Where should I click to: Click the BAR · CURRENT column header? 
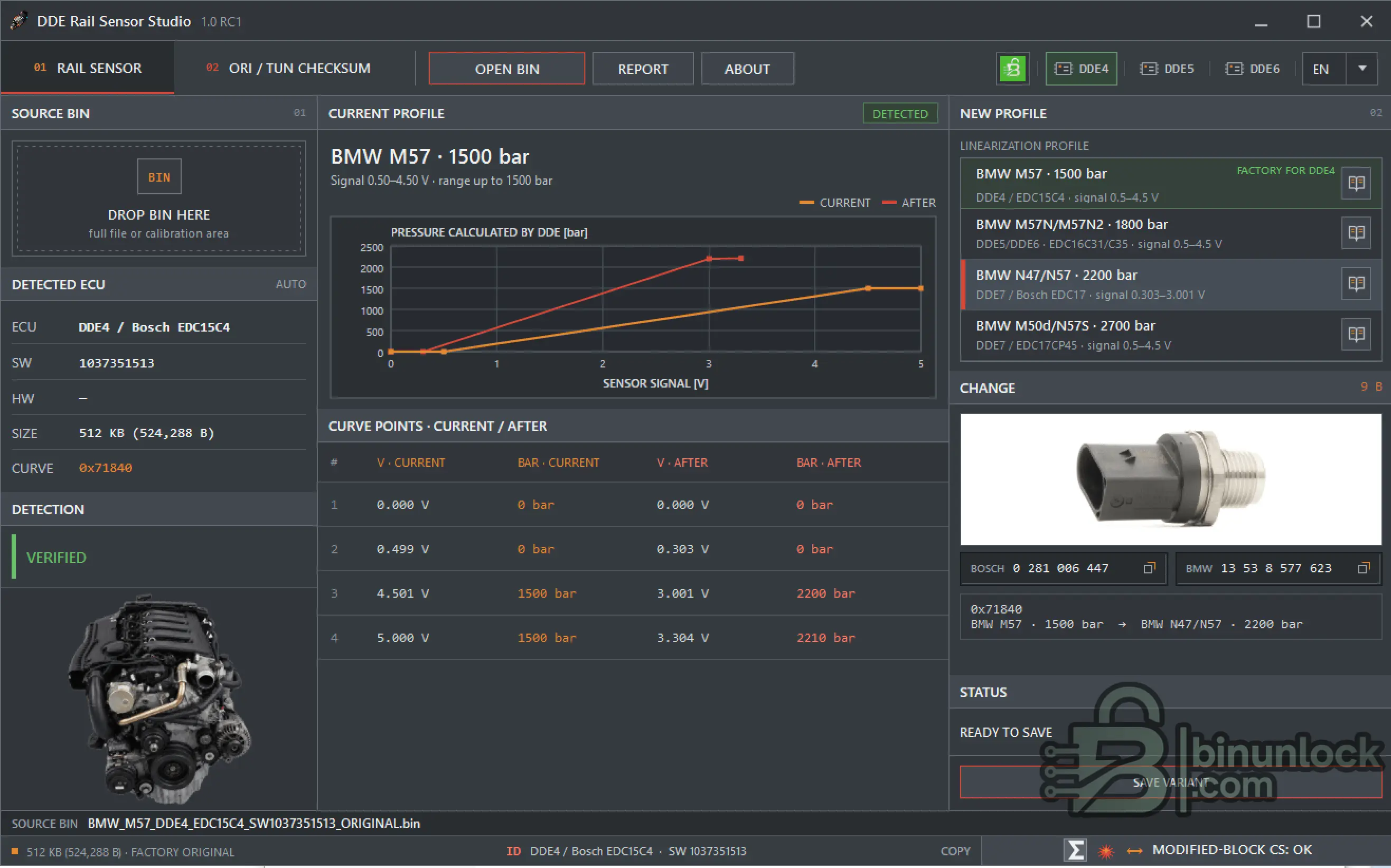[x=558, y=463]
